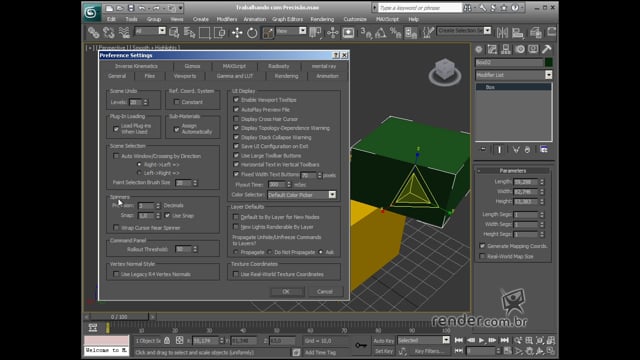Toggle the selection lock padlock icon
Screen dimensions: 640x360
tap(167, 340)
